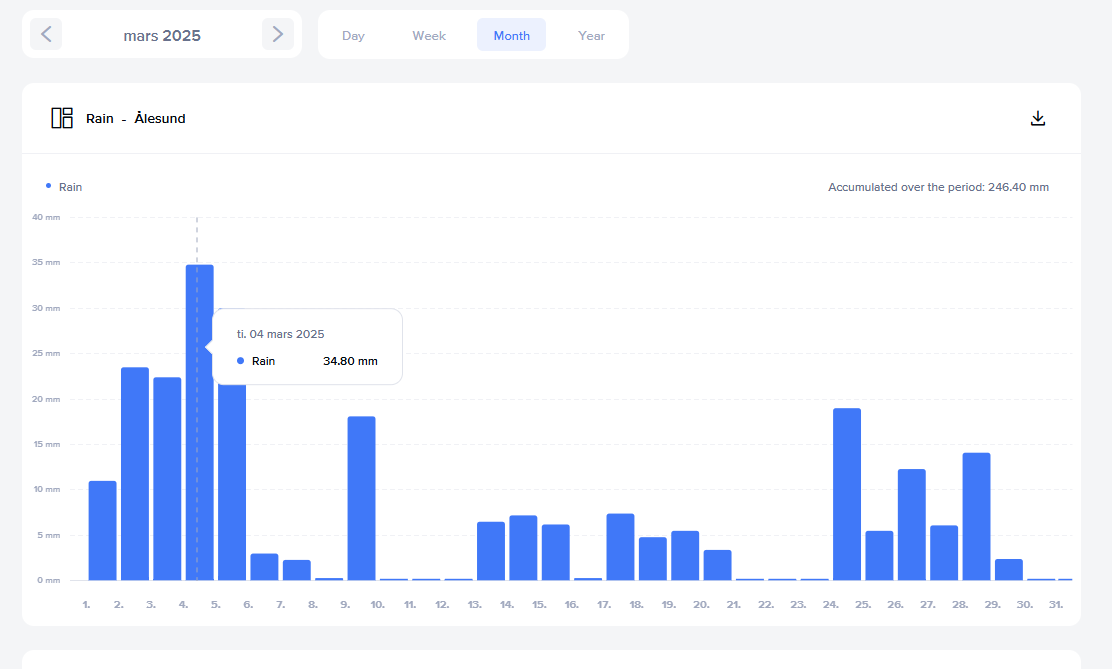Image resolution: width=1112 pixels, height=669 pixels.
Task: Select the Month view tab
Action: coord(511,35)
